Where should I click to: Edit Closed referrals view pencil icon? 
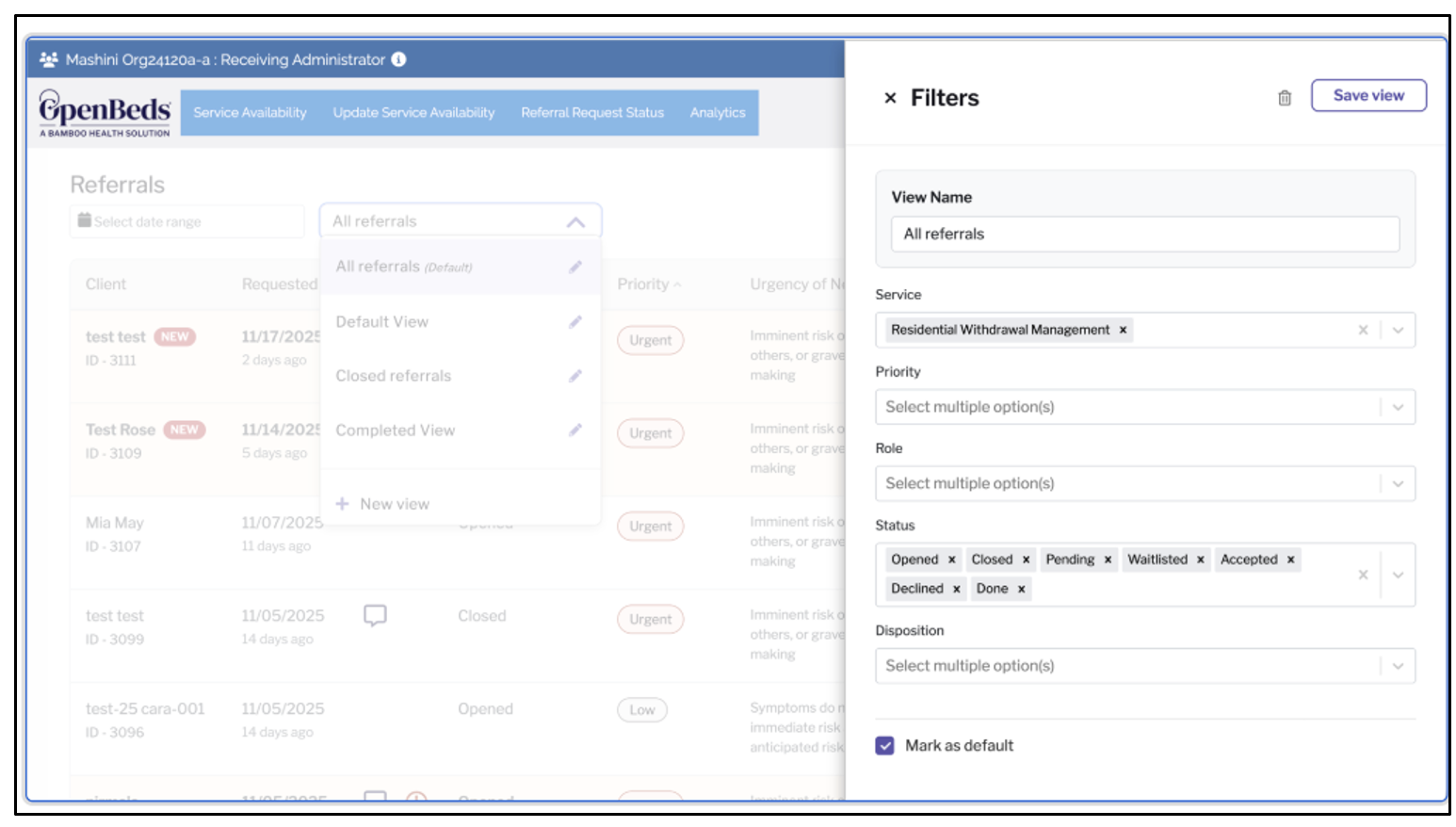click(x=575, y=376)
